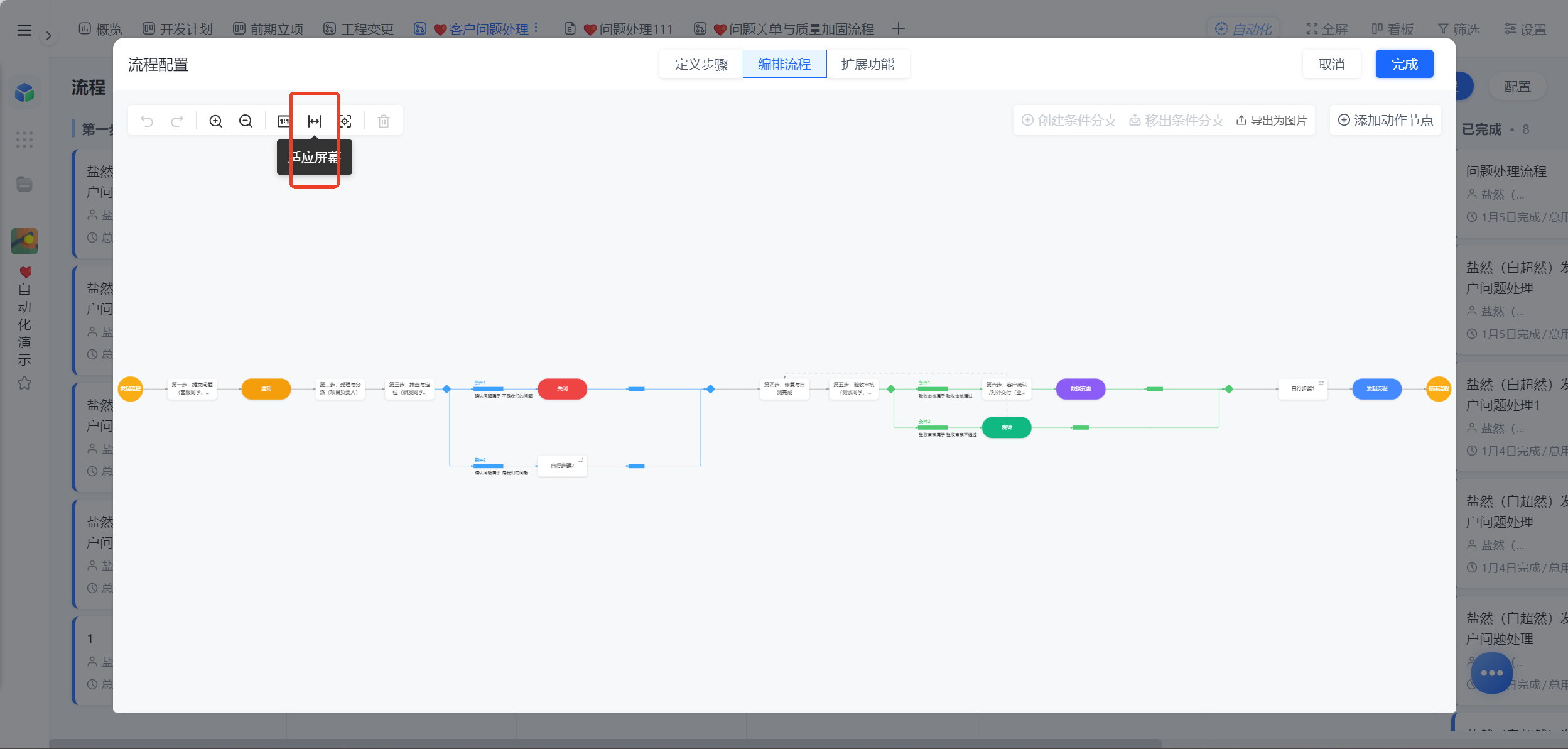Open the nine-dot apps grid in sidebar
Image resolution: width=1568 pixels, height=749 pixels.
24,139
